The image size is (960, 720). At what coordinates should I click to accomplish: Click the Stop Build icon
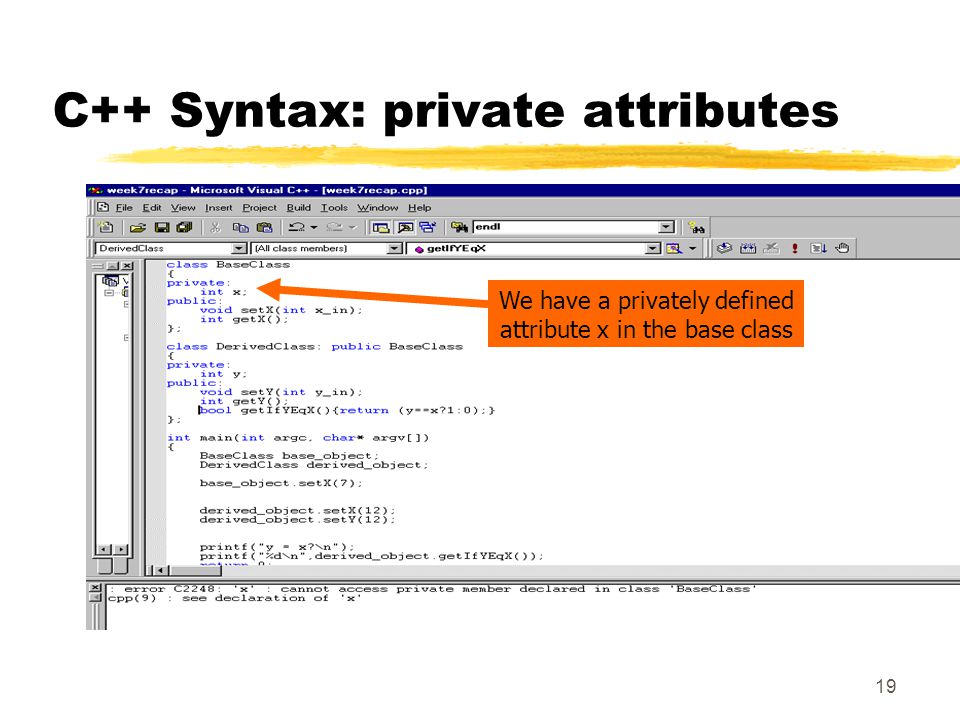coord(771,248)
